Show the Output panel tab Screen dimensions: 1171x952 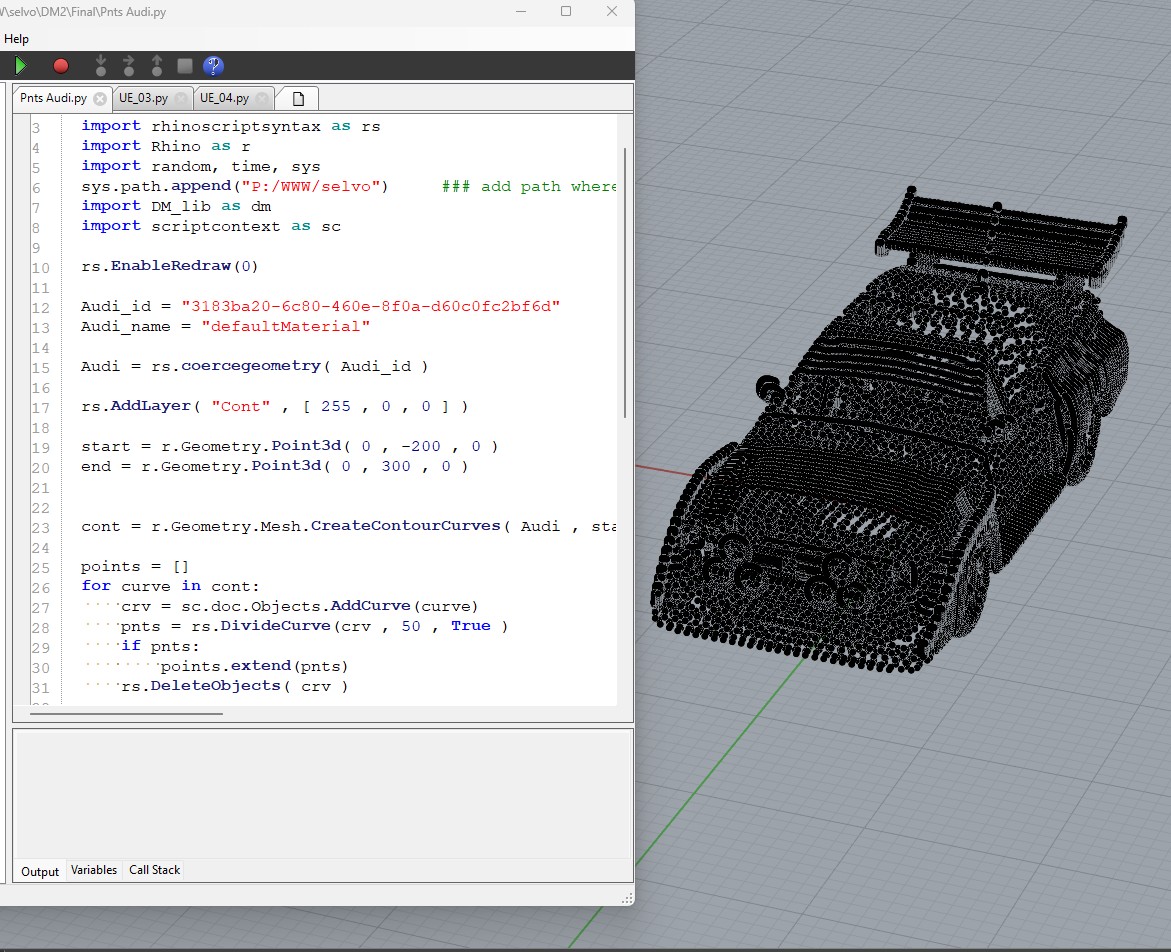(40, 871)
